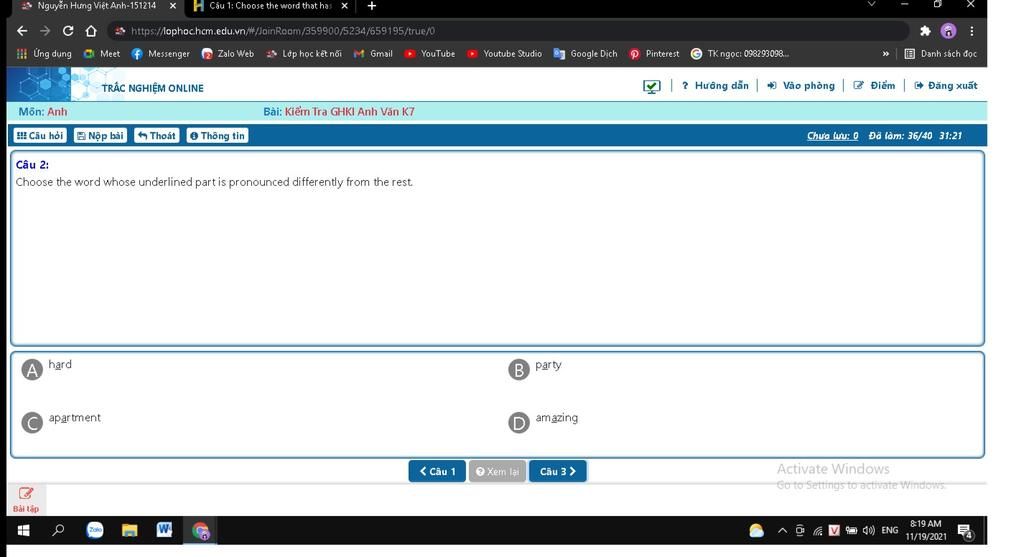Expand hidden bookmarks chevron

[886, 54]
